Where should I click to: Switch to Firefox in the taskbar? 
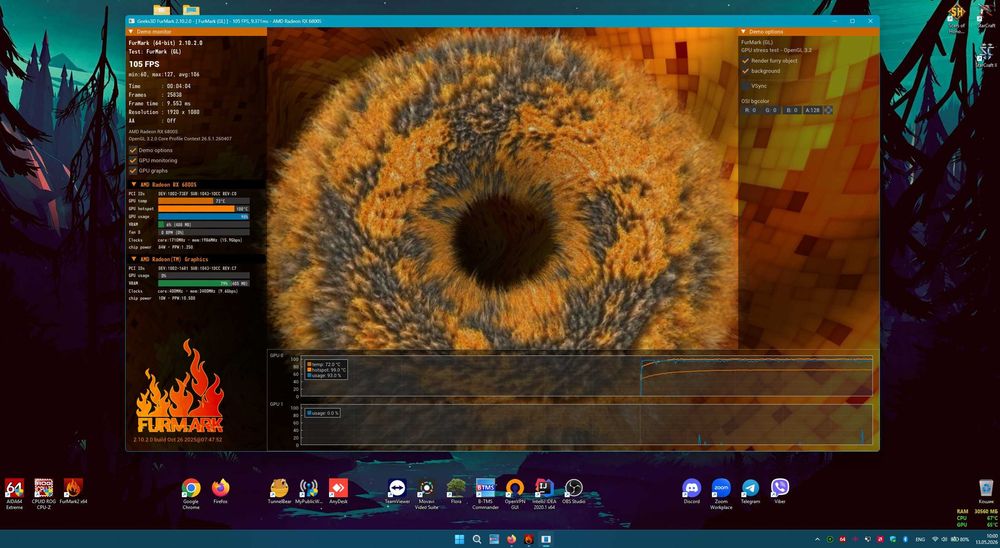tap(511, 539)
